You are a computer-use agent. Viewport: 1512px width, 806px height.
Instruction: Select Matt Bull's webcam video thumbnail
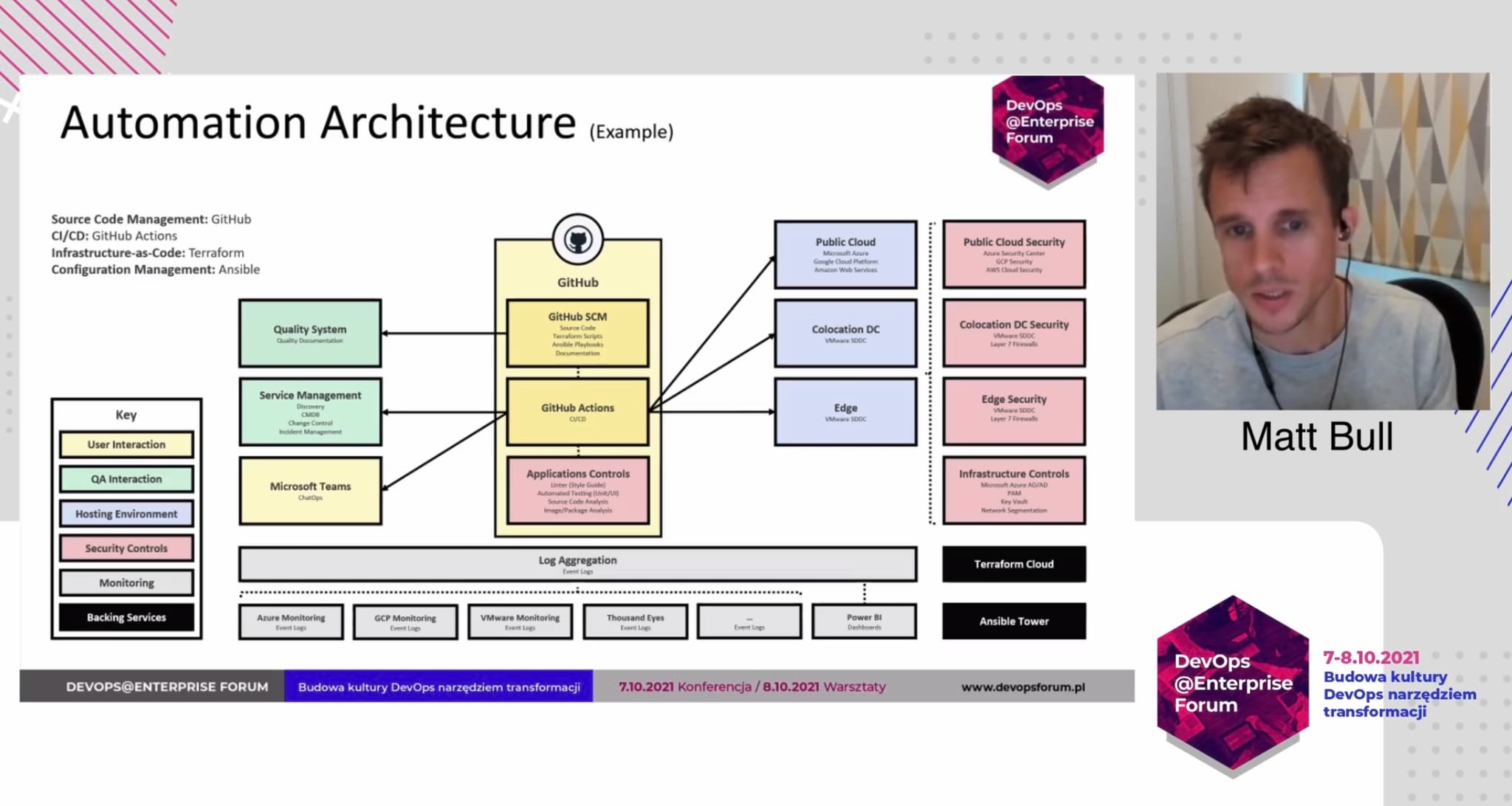pyautogui.click(x=1322, y=241)
